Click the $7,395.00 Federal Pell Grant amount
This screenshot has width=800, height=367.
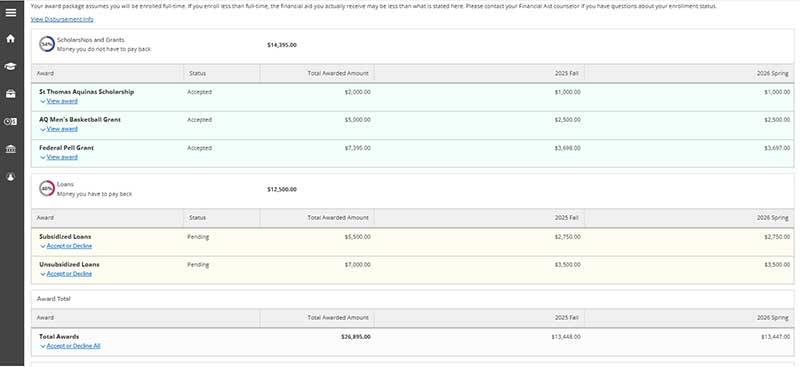pos(358,148)
